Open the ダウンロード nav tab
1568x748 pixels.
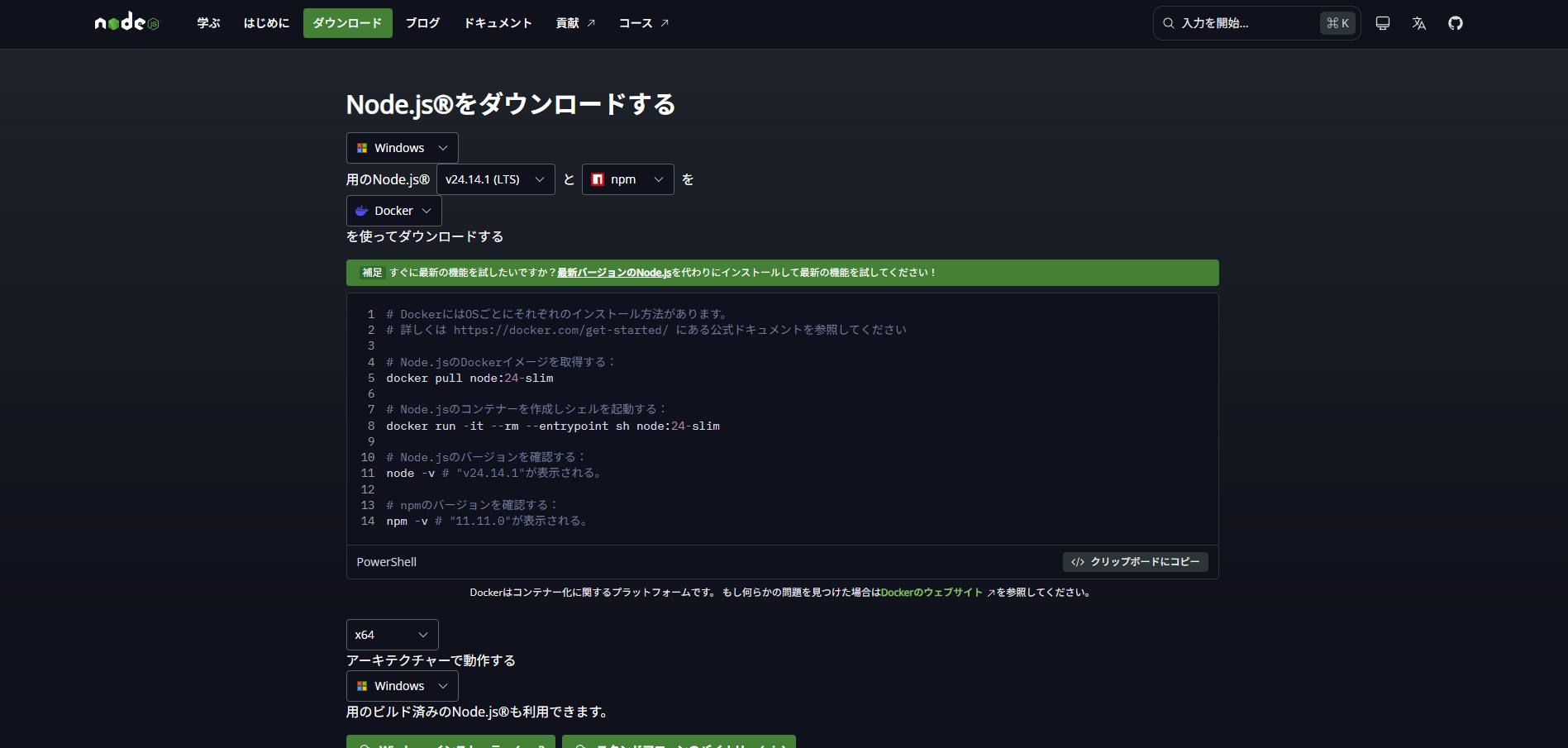click(347, 23)
